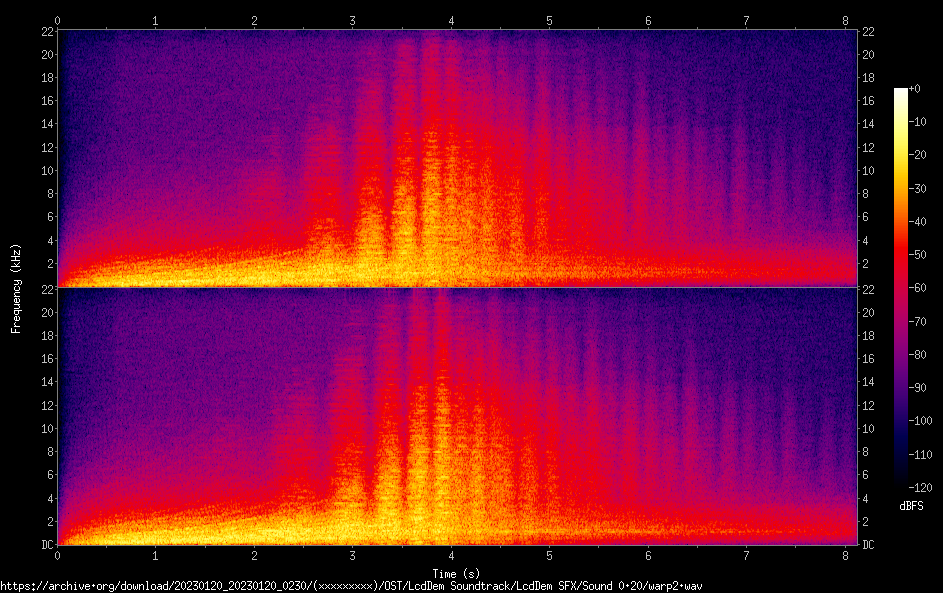Click the 10 kHz label on the upper-left frequency axis
The height and width of the screenshot is (593, 943).
pos(45,170)
